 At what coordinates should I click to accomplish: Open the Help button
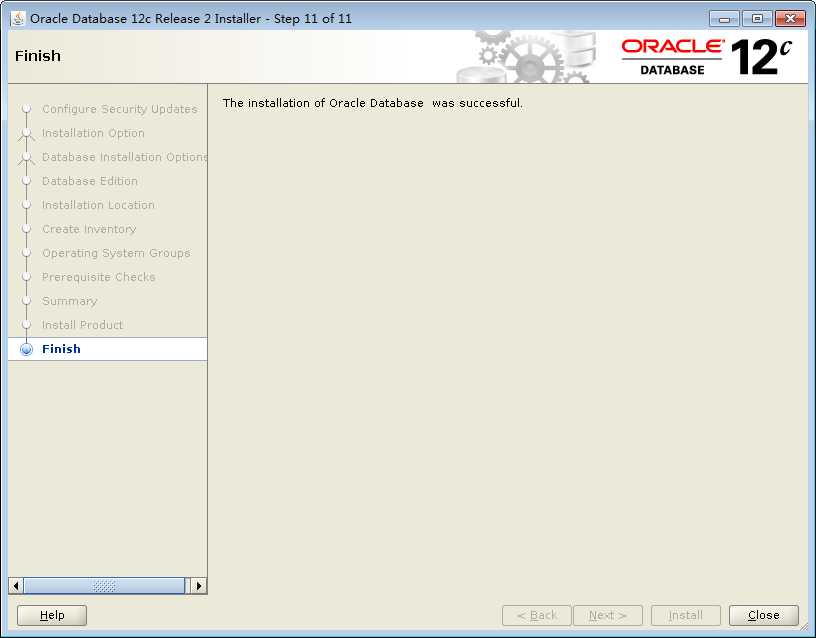[x=52, y=615]
